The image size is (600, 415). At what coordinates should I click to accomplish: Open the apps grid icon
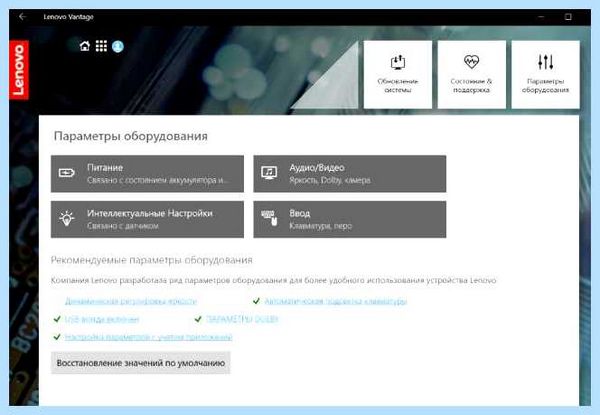(x=101, y=46)
